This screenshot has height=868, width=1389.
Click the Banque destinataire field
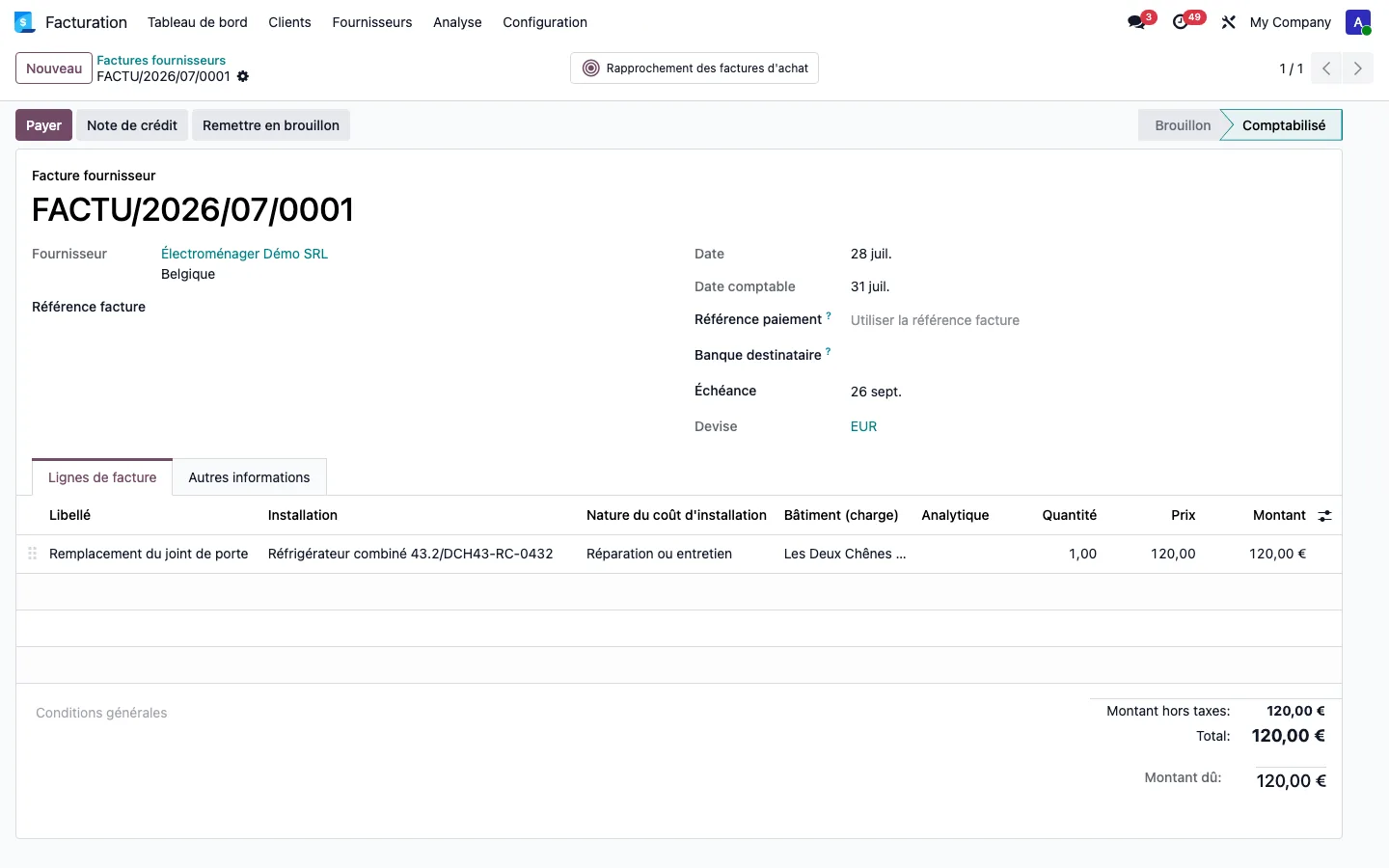(1086, 355)
